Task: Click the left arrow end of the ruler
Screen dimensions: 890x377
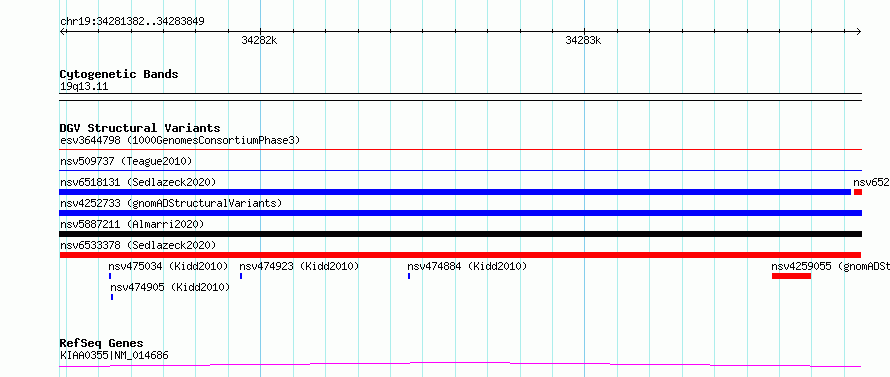Action: tap(63, 32)
